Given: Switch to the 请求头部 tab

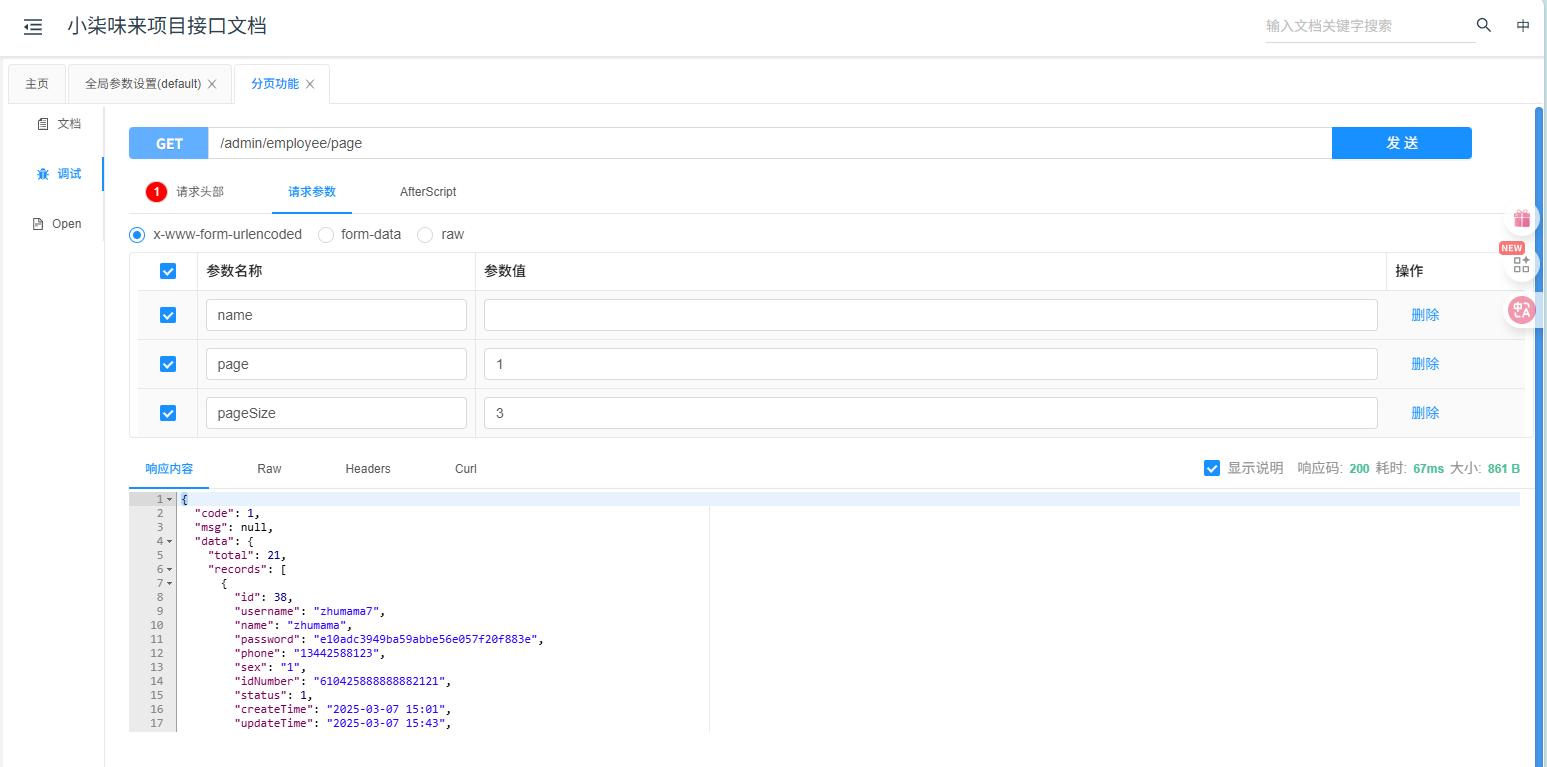Looking at the screenshot, I should point(199,192).
